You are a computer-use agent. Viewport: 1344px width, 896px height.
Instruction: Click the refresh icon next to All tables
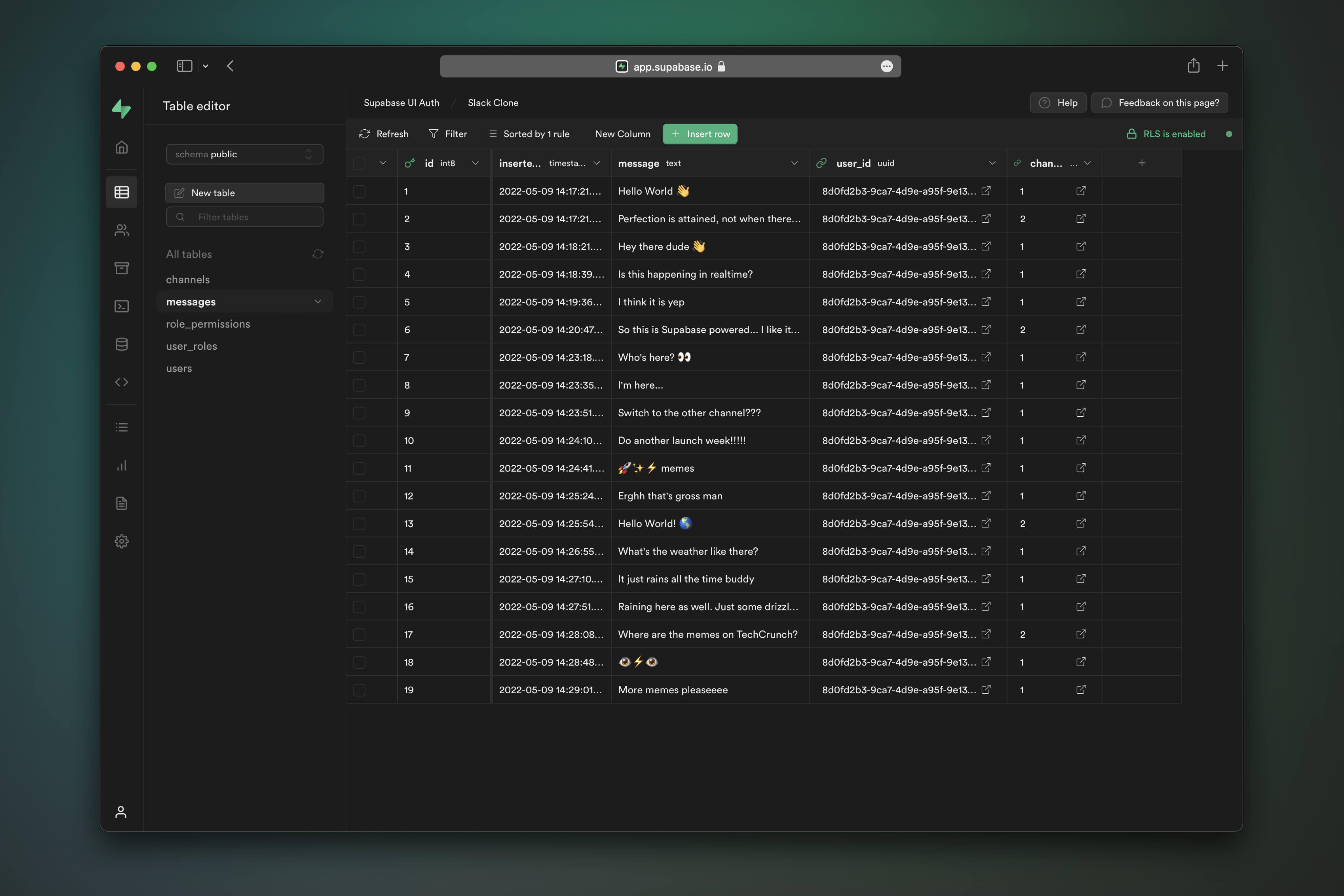click(x=318, y=254)
